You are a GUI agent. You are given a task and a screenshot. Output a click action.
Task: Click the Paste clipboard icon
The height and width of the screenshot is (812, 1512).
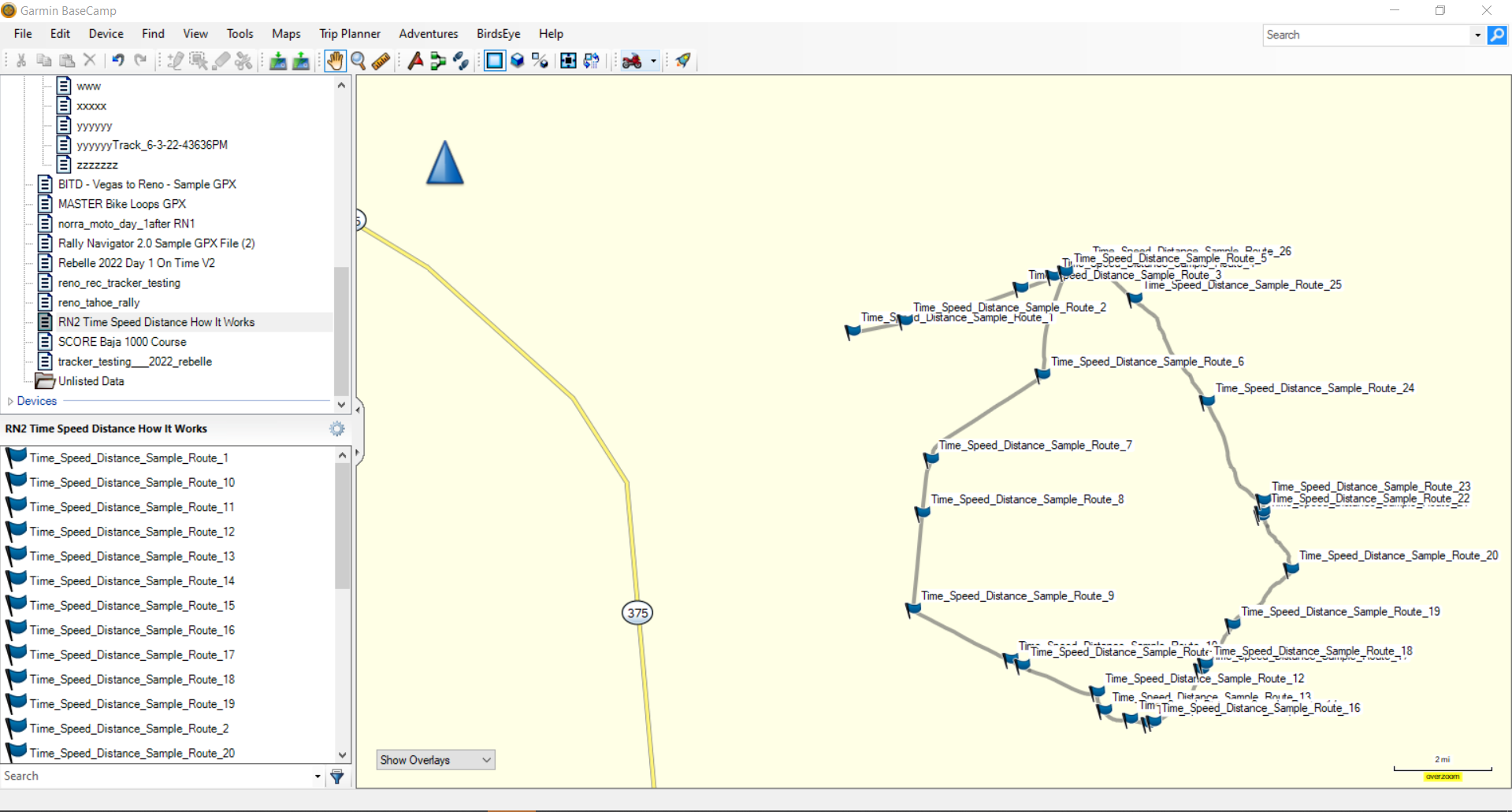(67, 61)
